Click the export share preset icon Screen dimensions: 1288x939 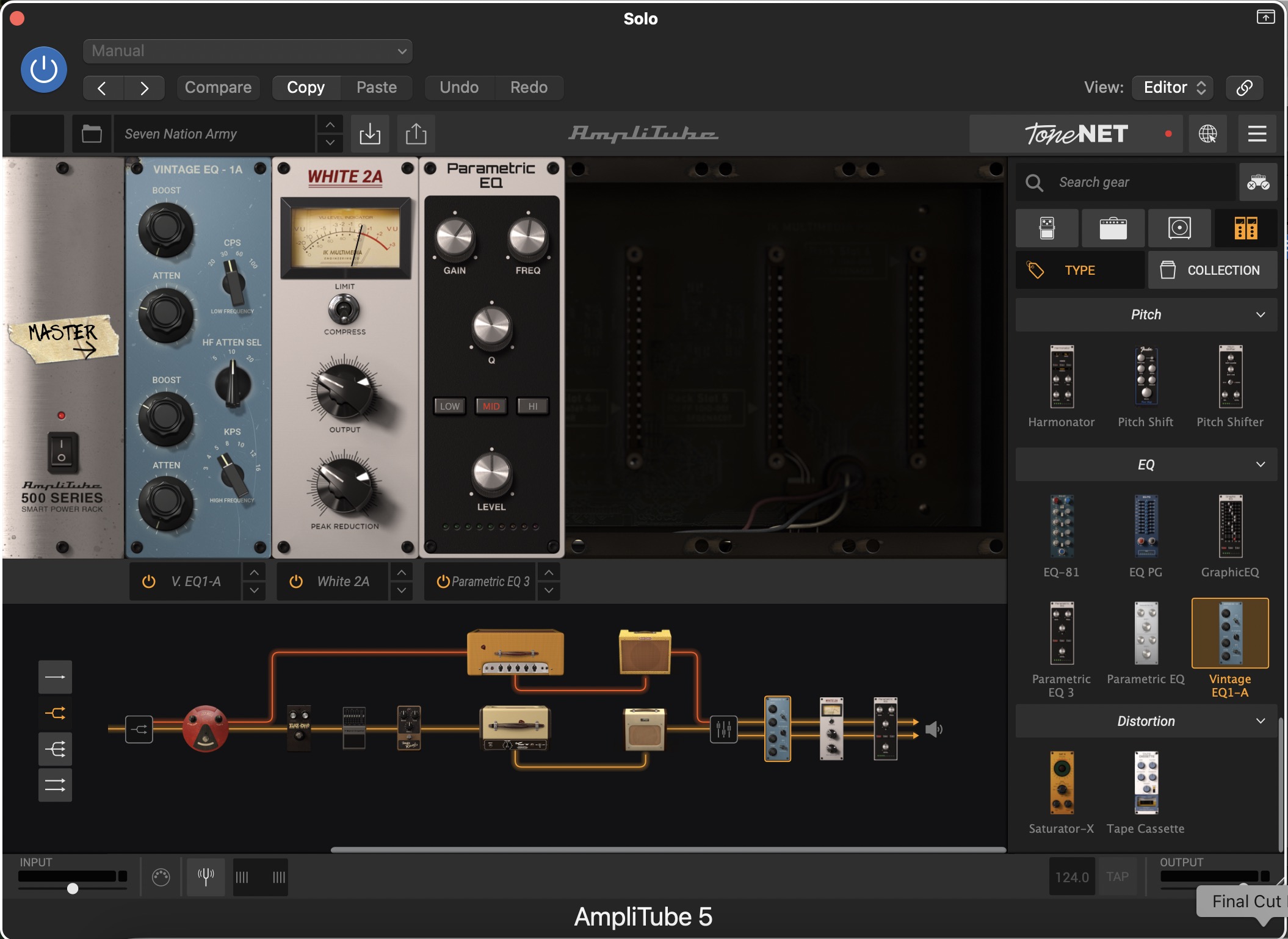416,133
